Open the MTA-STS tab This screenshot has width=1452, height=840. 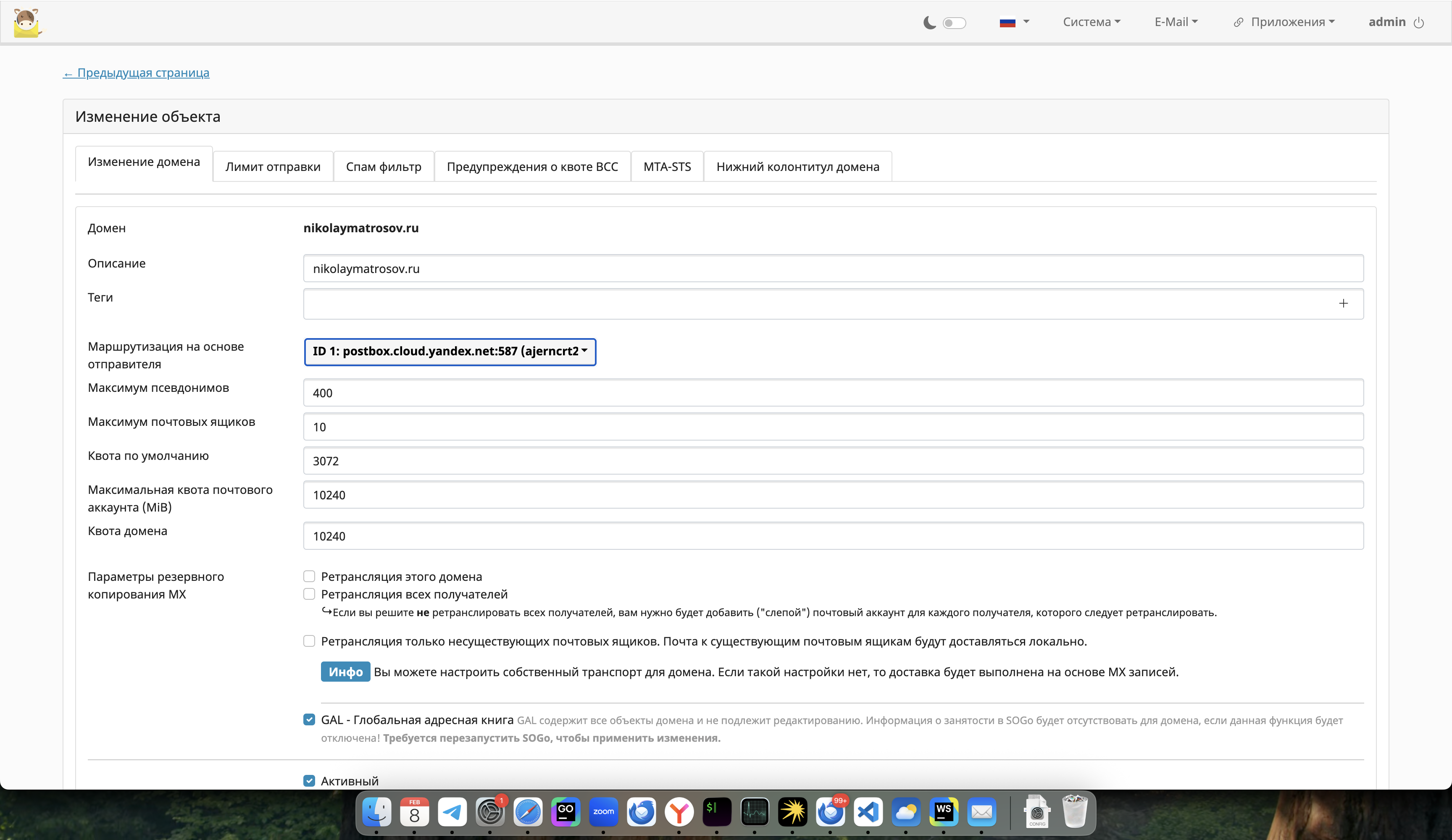(x=667, y=166)
